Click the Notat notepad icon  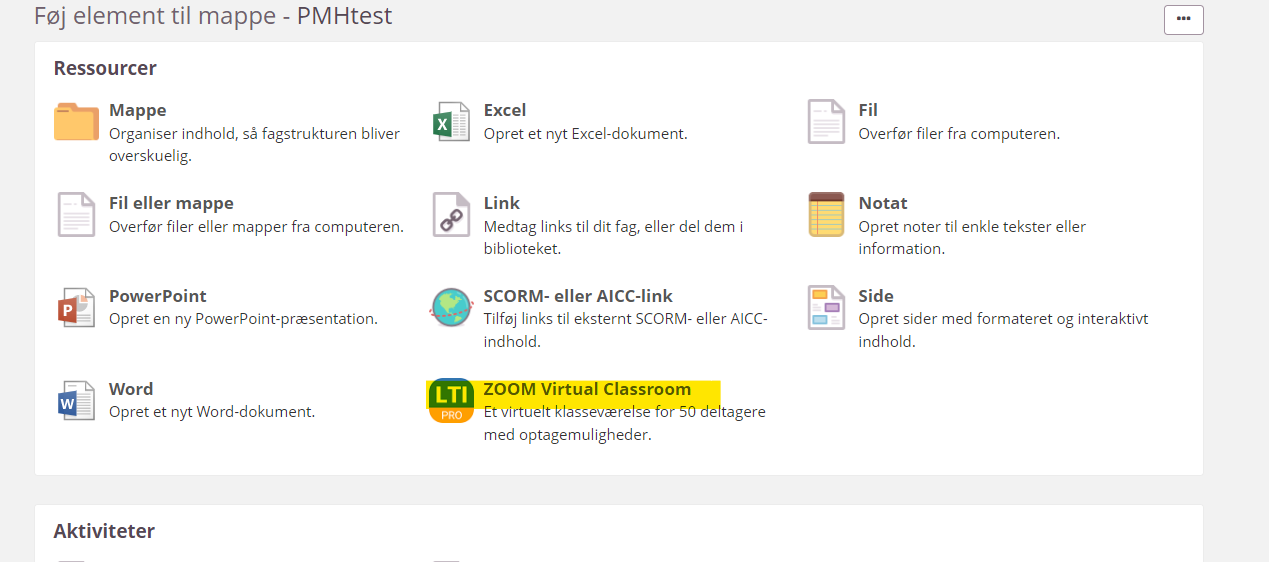tap(826, 215)
